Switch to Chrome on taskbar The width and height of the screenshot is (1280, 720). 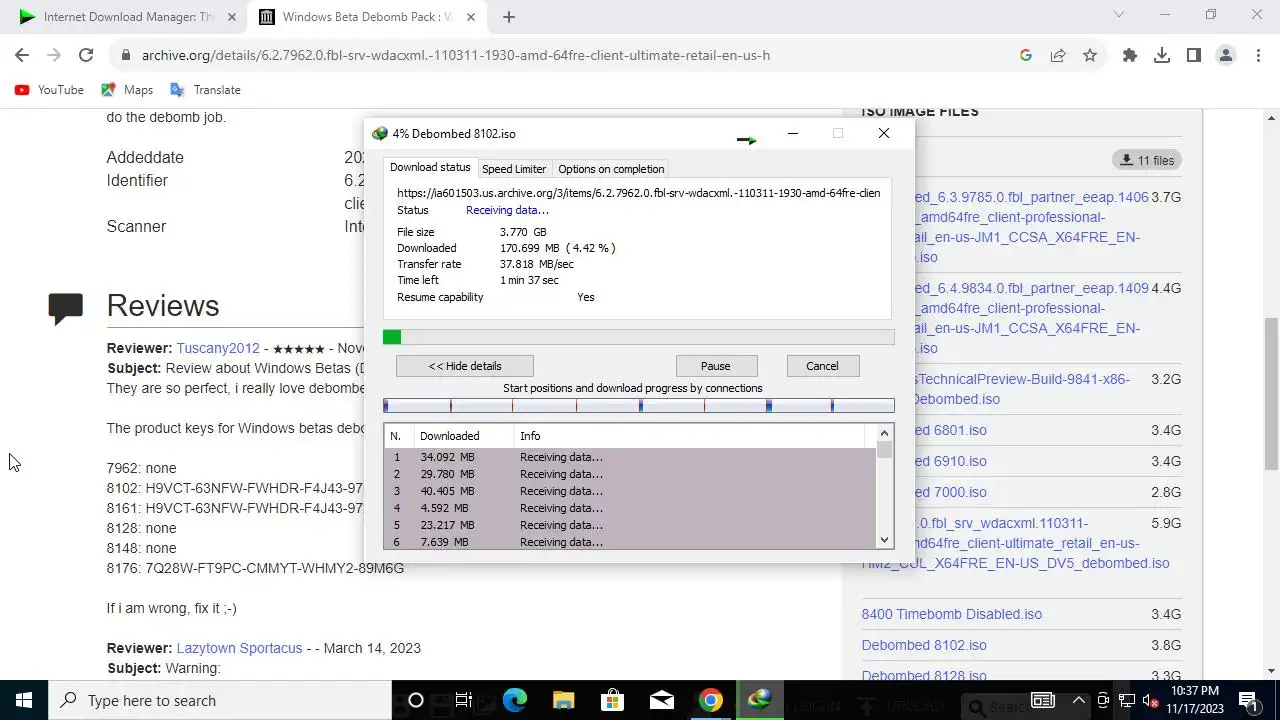[x=711, y=701]
